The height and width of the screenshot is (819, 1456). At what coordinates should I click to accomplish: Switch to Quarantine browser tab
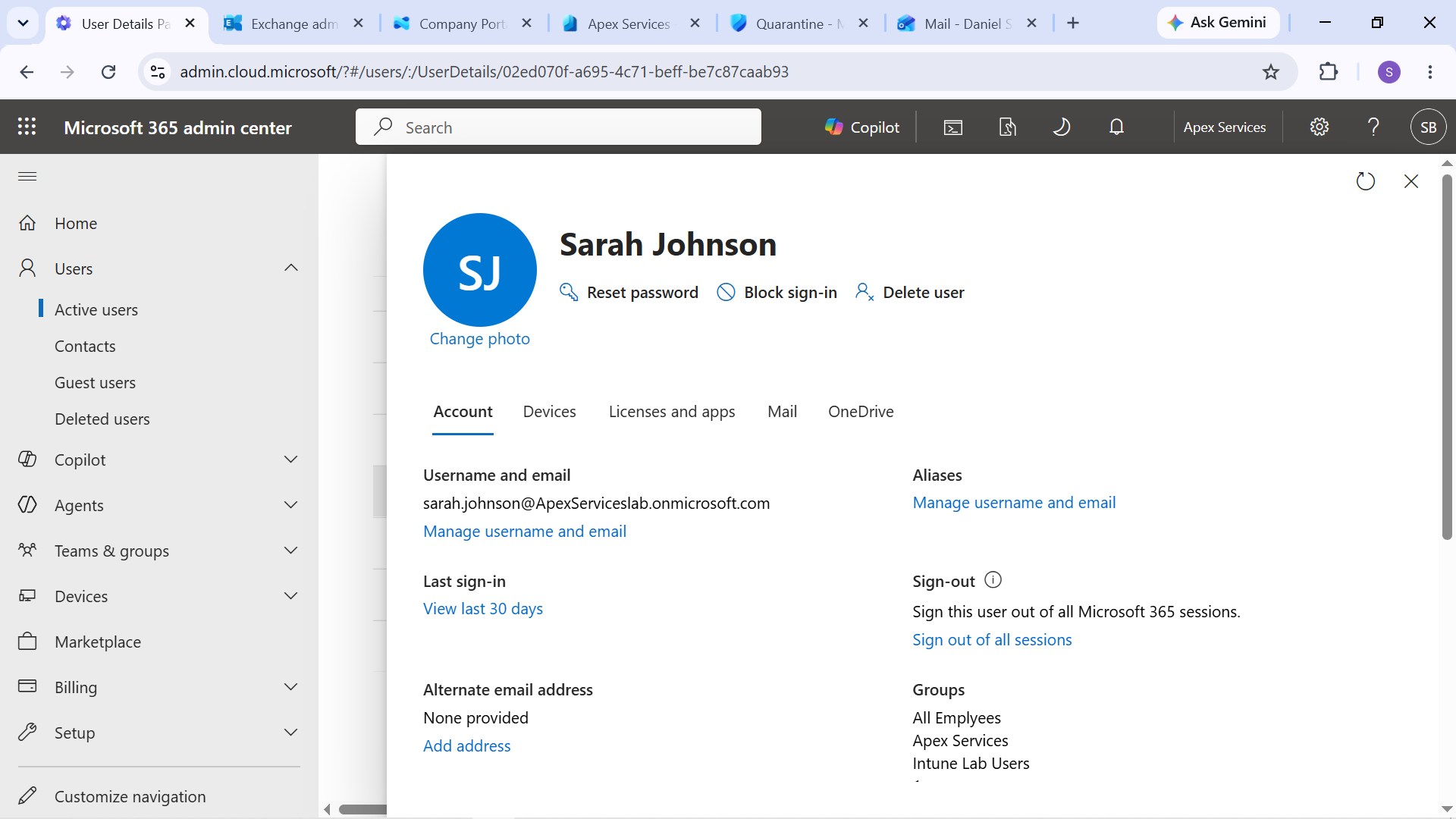tap(799, 24)
